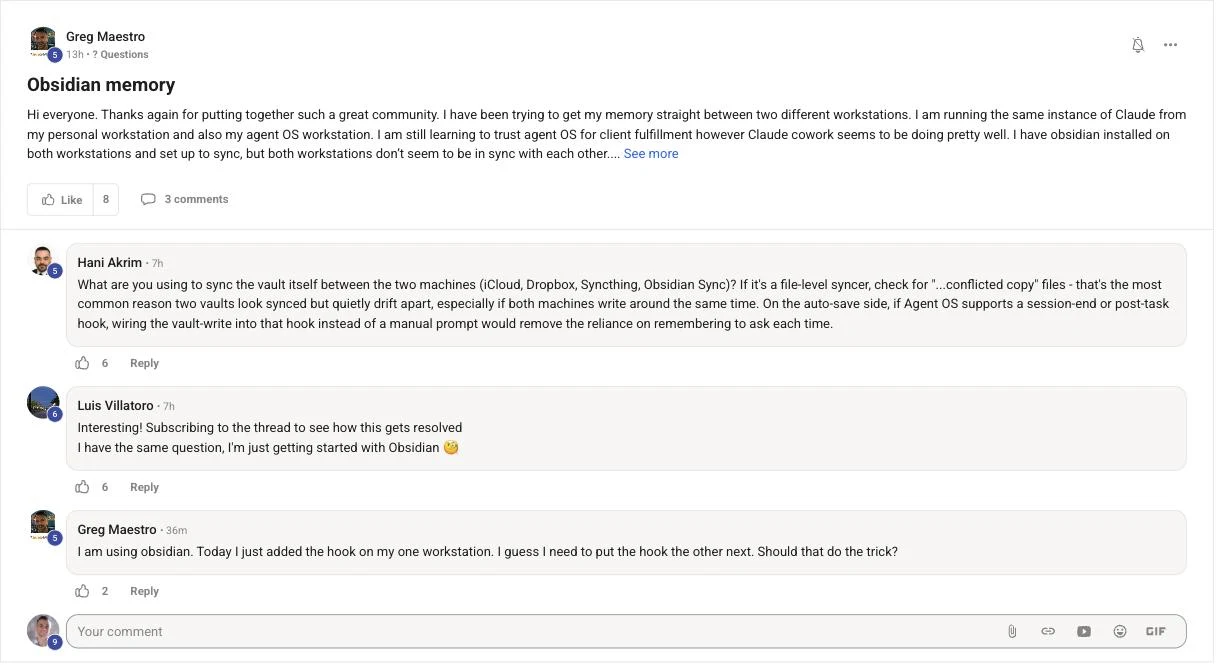Like the Obsidian memory post
Screen dimensions: 1216x665
[x=61, y=200]
